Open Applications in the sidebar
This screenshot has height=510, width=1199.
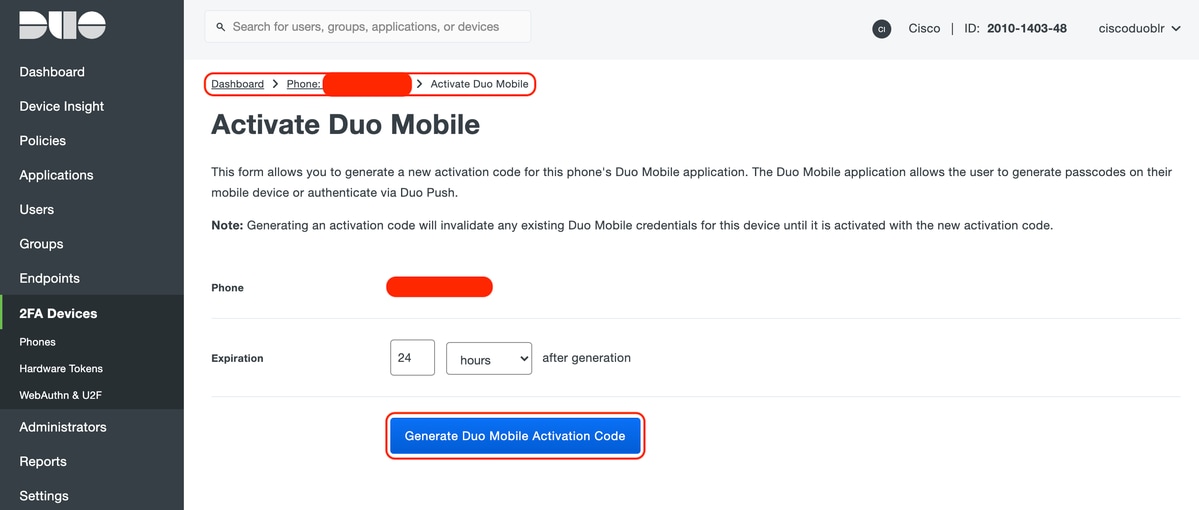pos(57,175)
